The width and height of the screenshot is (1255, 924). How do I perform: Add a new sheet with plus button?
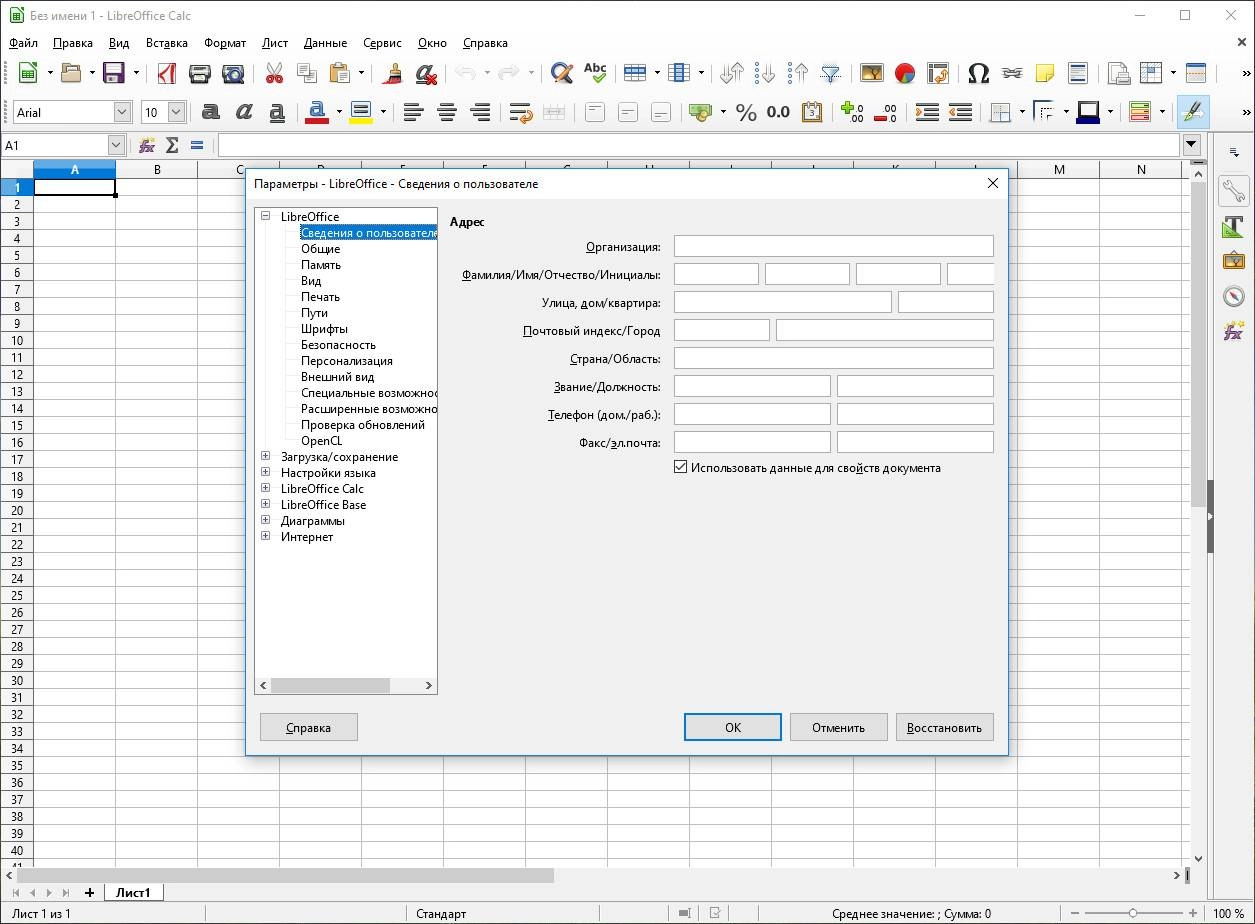coord(89,892)
